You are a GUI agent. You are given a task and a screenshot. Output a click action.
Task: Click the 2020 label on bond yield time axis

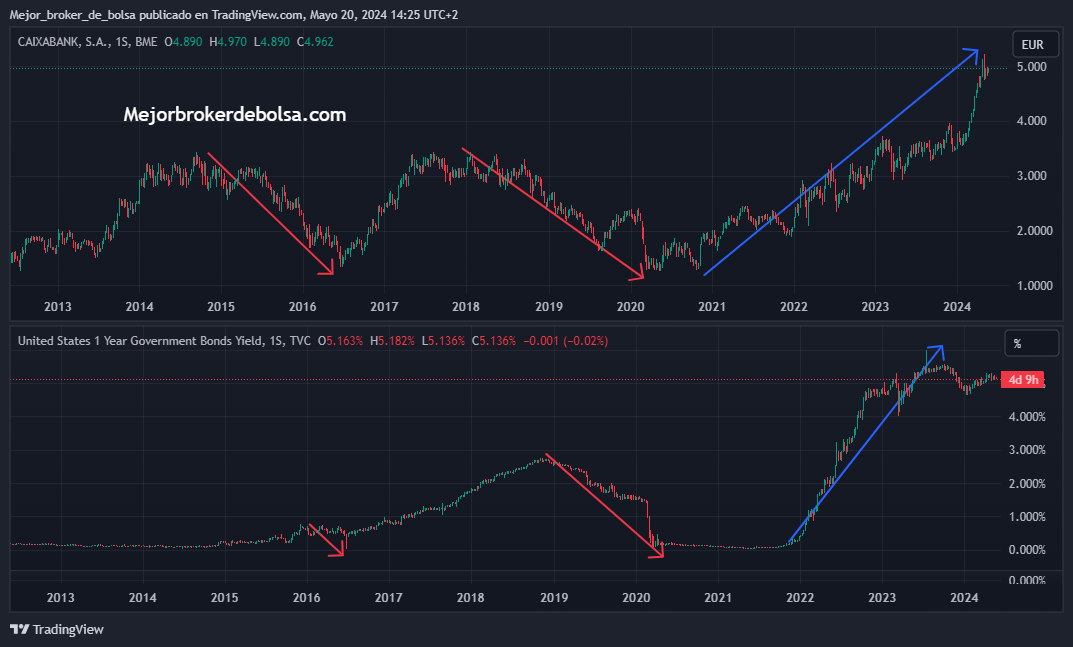636,598
